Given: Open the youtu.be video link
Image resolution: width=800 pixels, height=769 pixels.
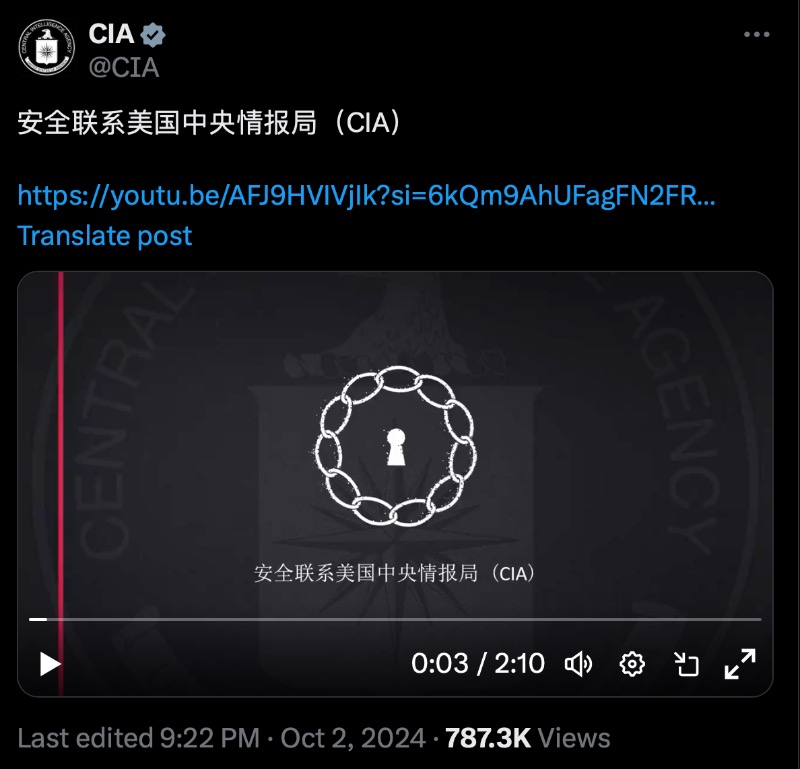Looking at the screenshot, I should pyautogui.click(x=366, y=195).
